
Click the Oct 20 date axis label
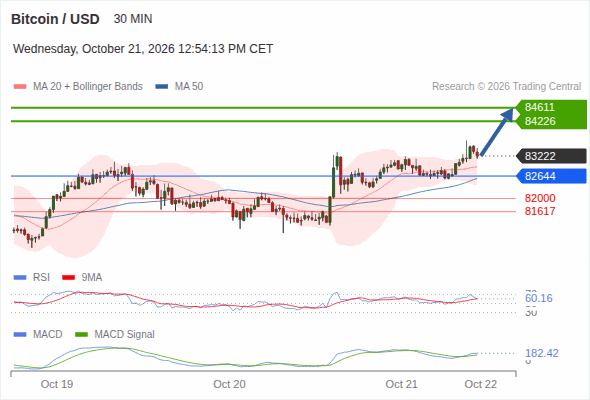[x=229, y=384]
